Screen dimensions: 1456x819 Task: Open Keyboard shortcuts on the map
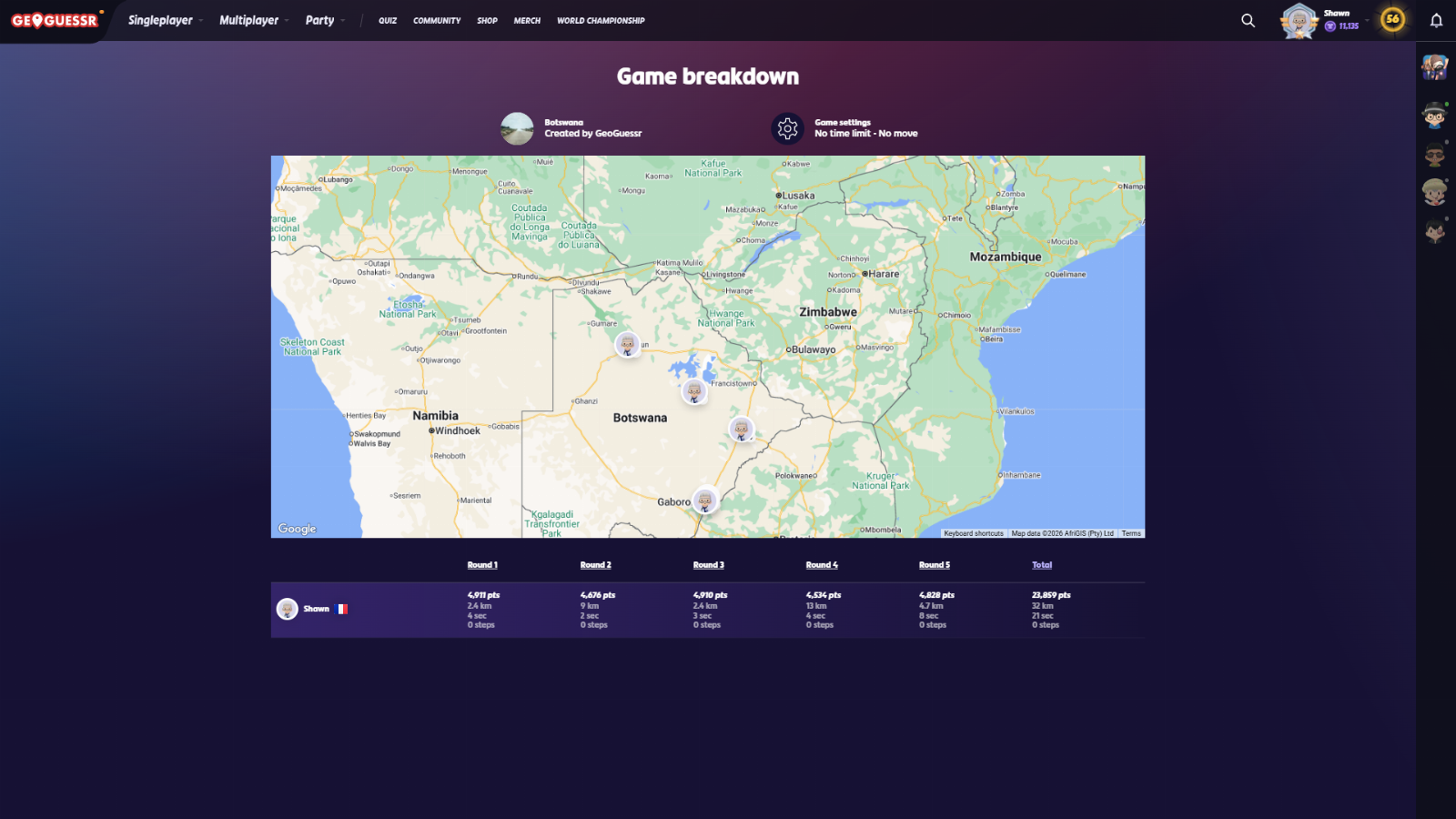(x=973, y=533)
